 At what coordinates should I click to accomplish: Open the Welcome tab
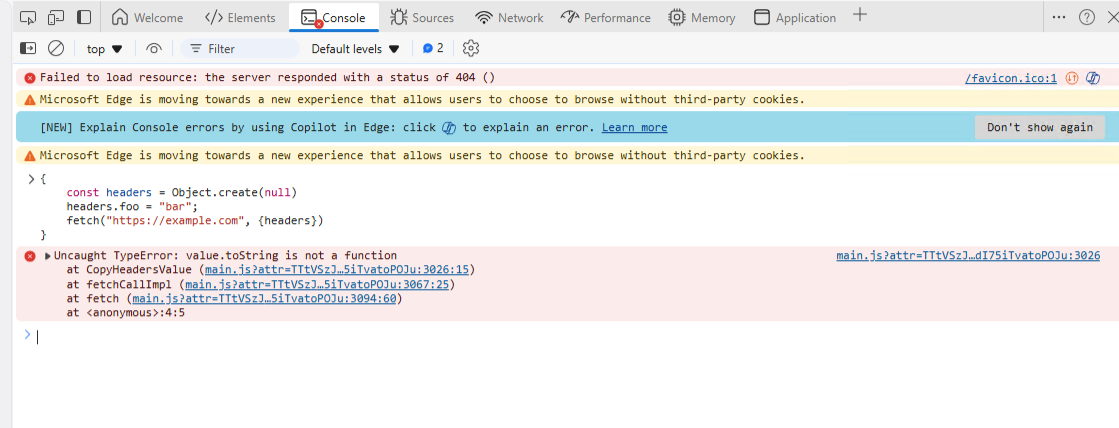coord(148,18)
